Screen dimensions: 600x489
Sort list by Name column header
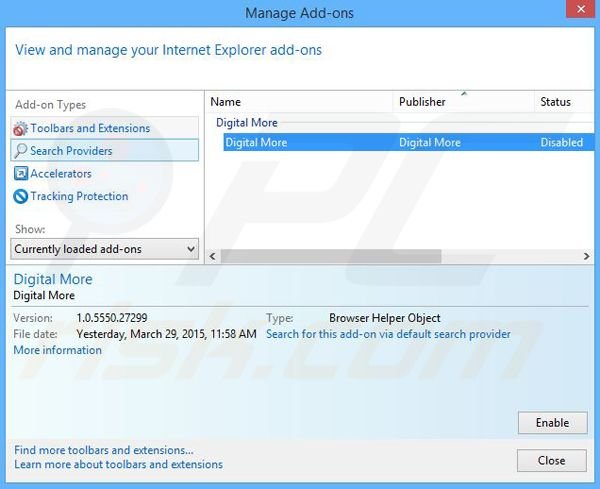(x=300, y=102)
